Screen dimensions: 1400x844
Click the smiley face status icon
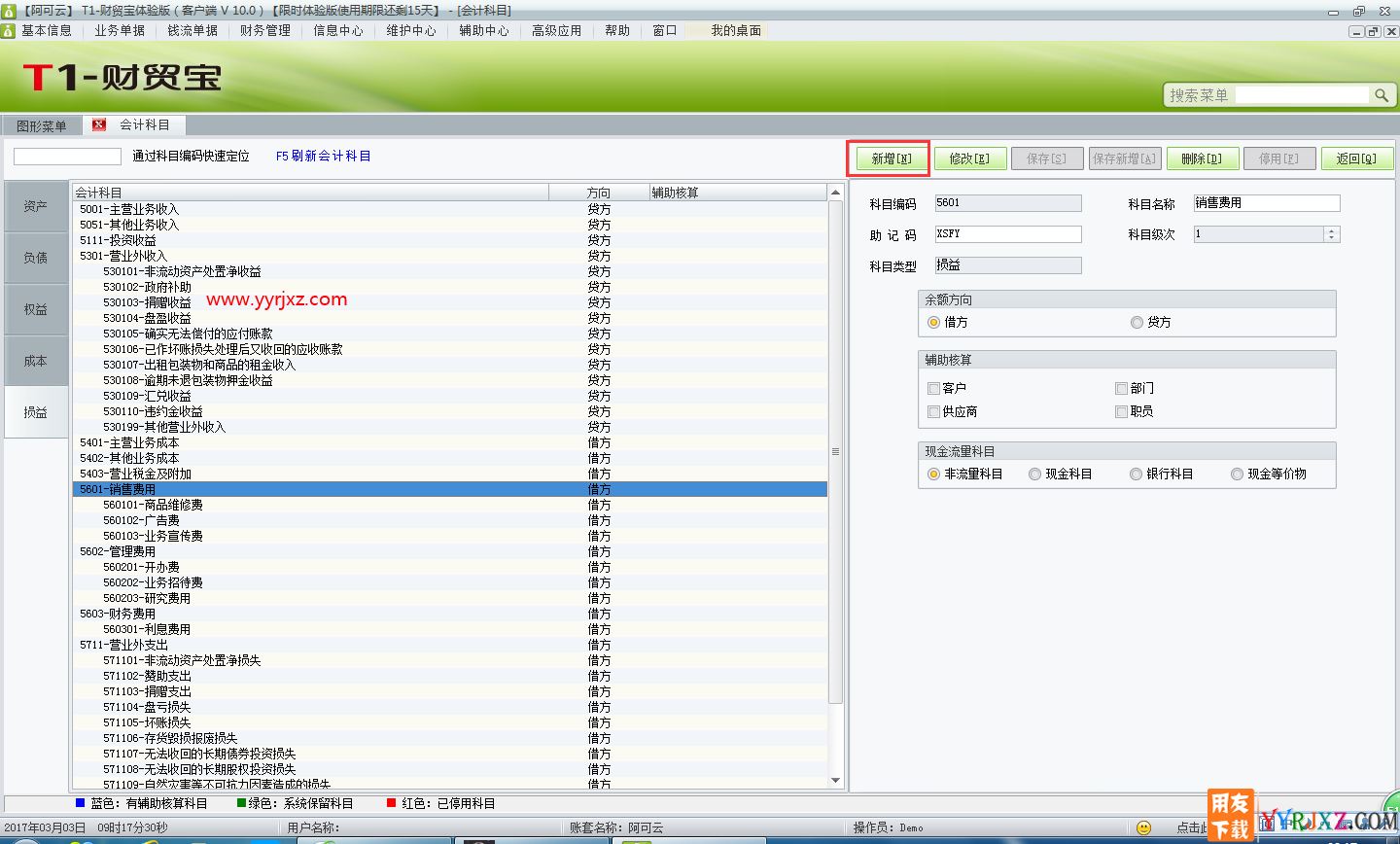(1143, 827)
